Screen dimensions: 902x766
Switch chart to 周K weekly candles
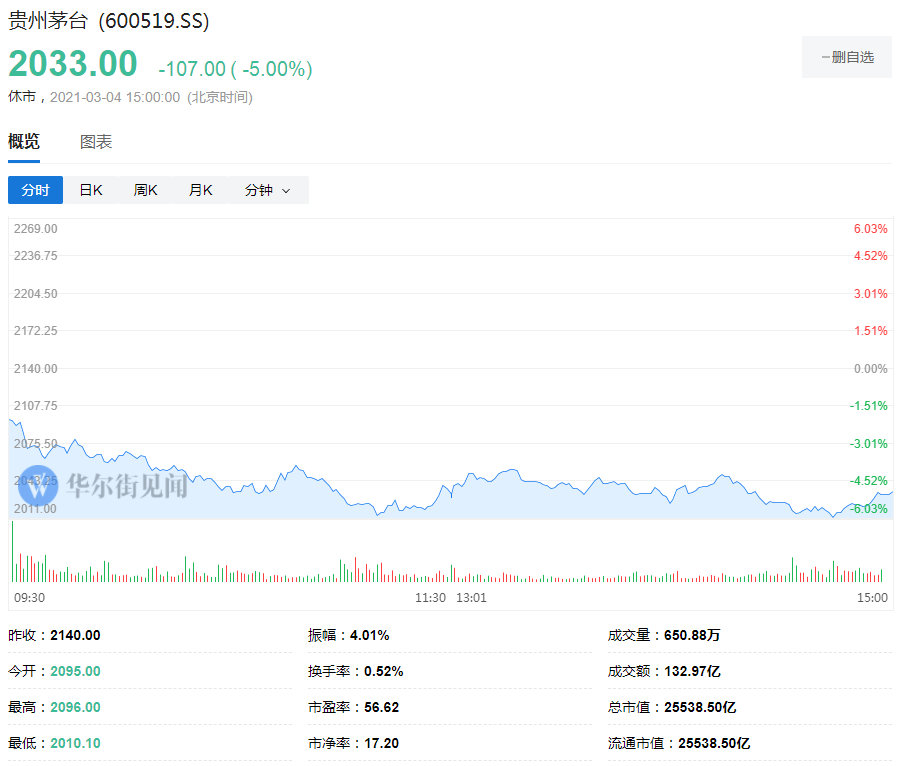(146, 190)
